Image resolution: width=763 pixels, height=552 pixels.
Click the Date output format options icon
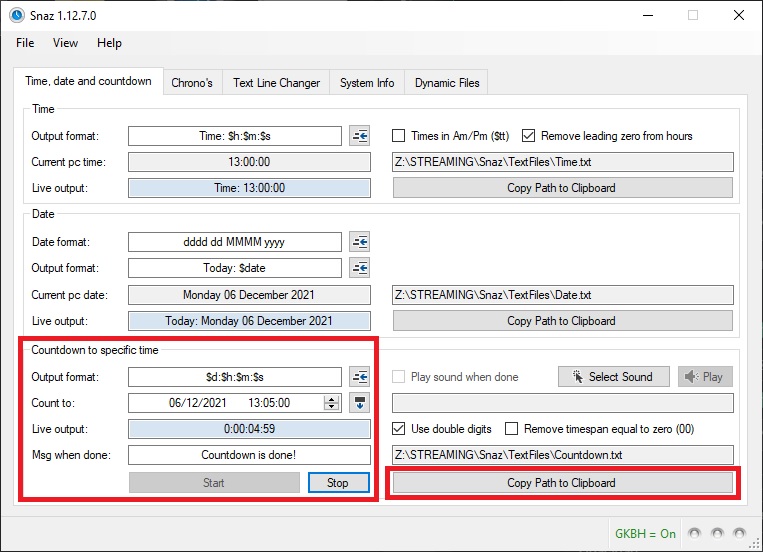(360, 268)
